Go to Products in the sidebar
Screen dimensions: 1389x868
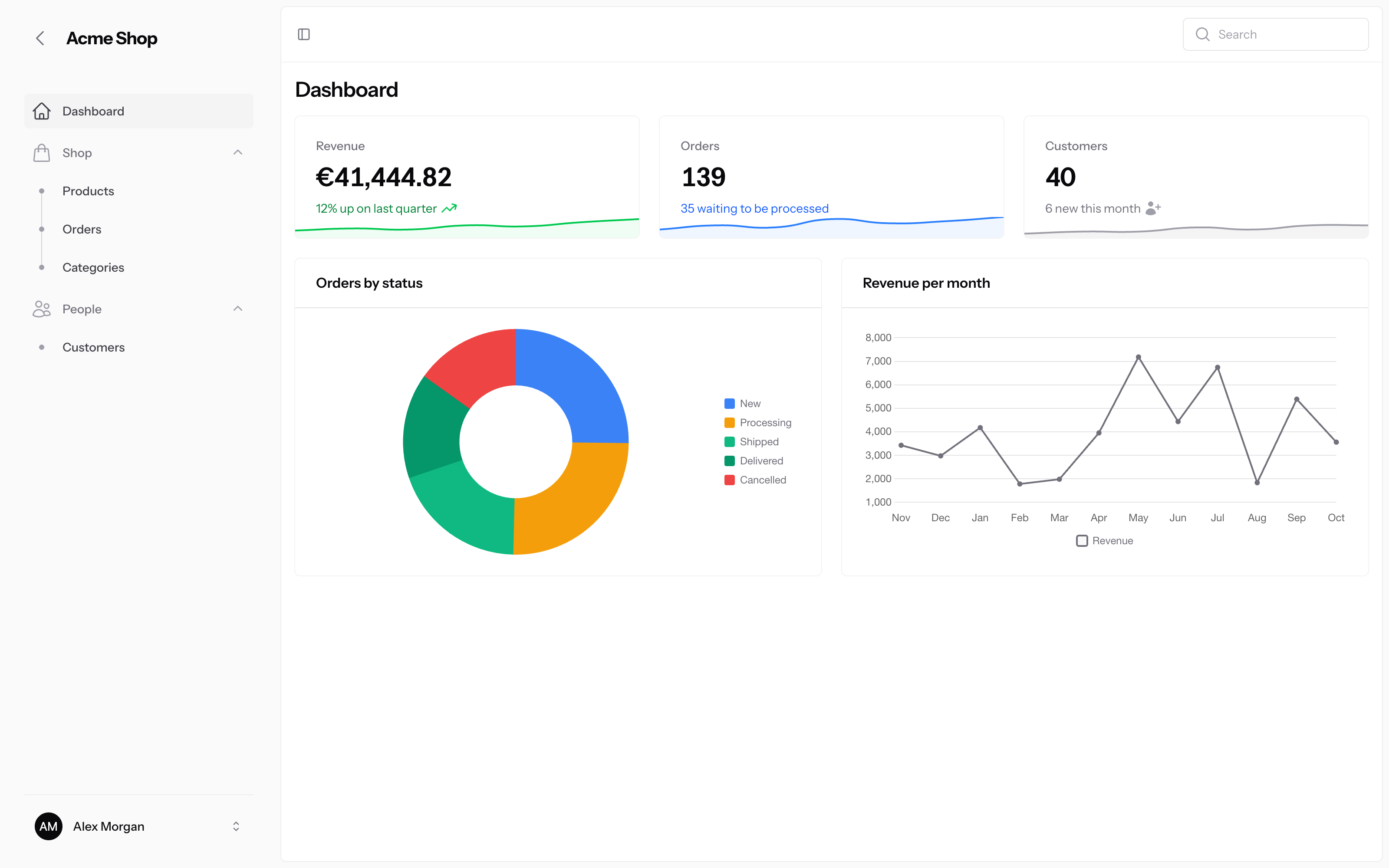click(x=89, y=191)
